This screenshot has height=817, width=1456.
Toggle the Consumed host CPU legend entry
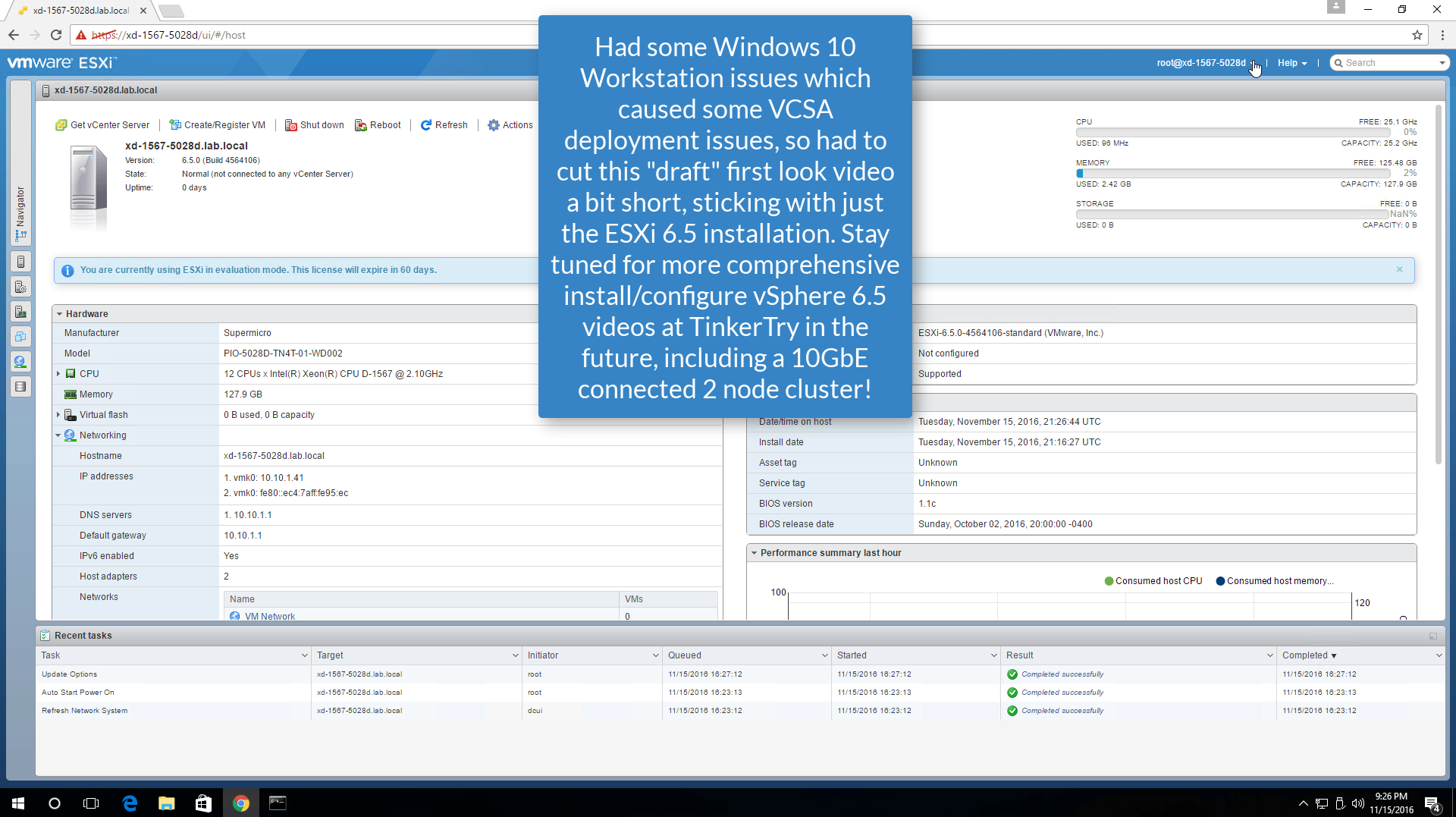coord(1153,581)
